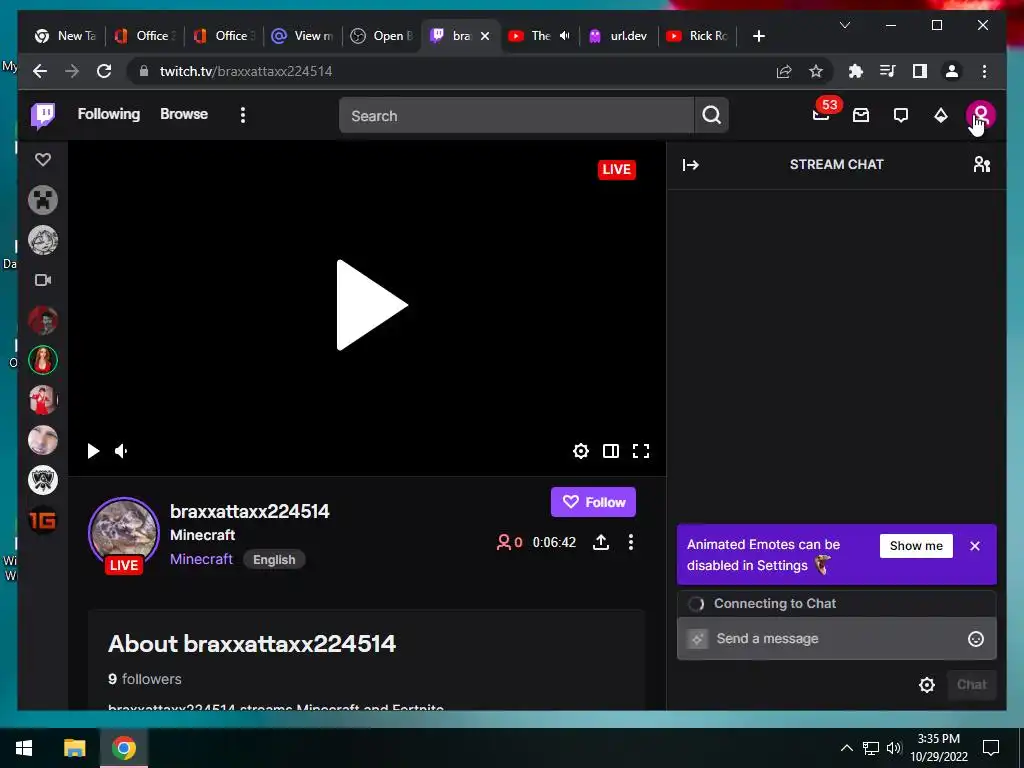Switch to the View m browser tab
This screenshot has width=1024, height=768.
(x=302, y=36)
